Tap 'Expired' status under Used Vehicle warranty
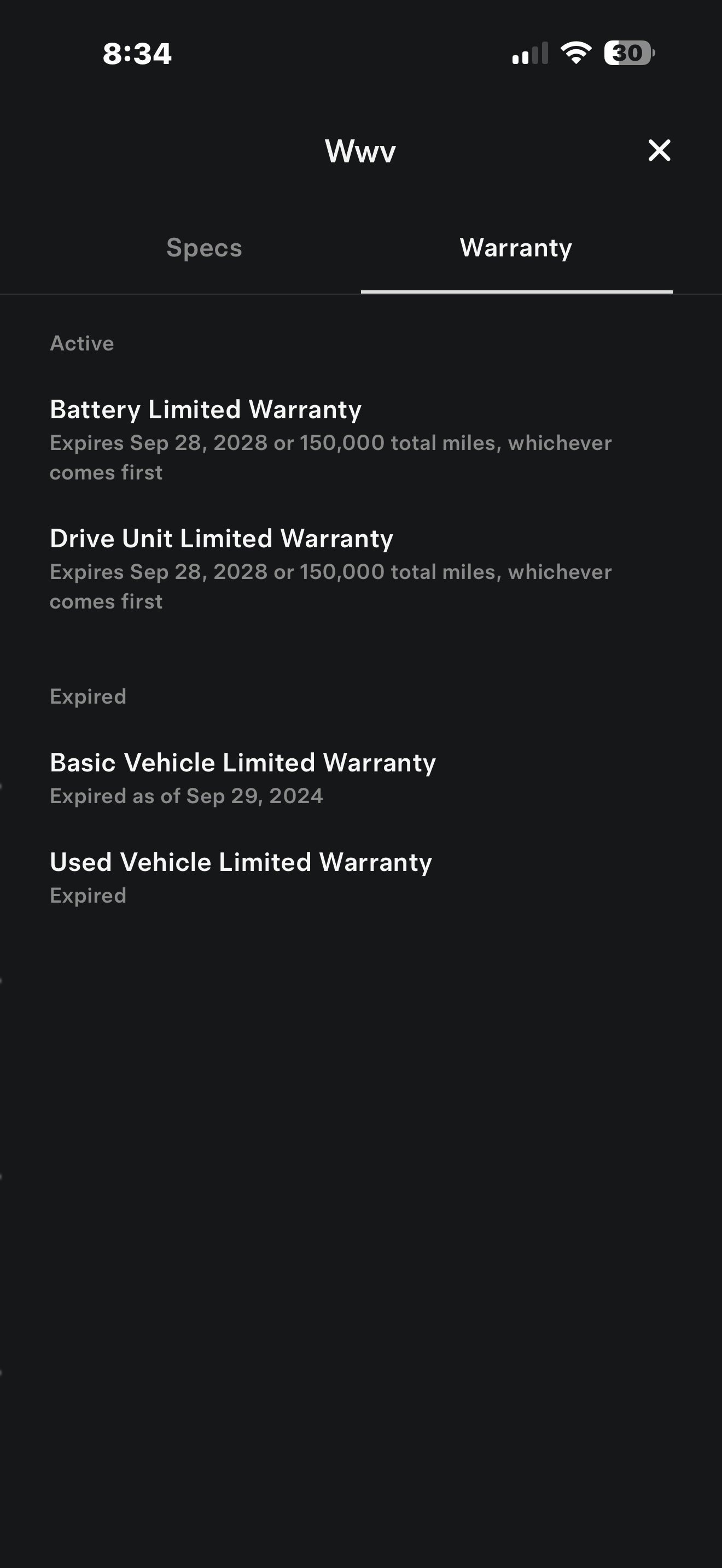This screenshot has height=1568, width=722. (x=88, y=896)
